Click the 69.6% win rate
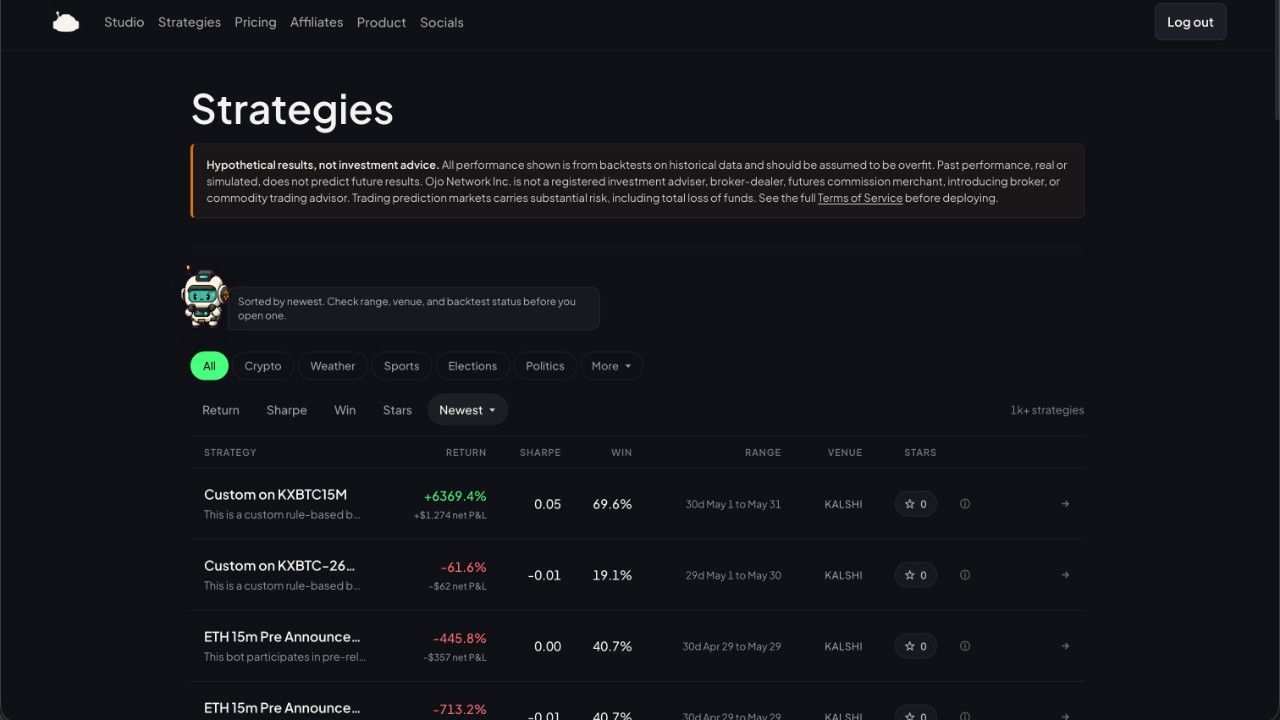The height and width of the screenshot is (720, 1280). (612, 504)
